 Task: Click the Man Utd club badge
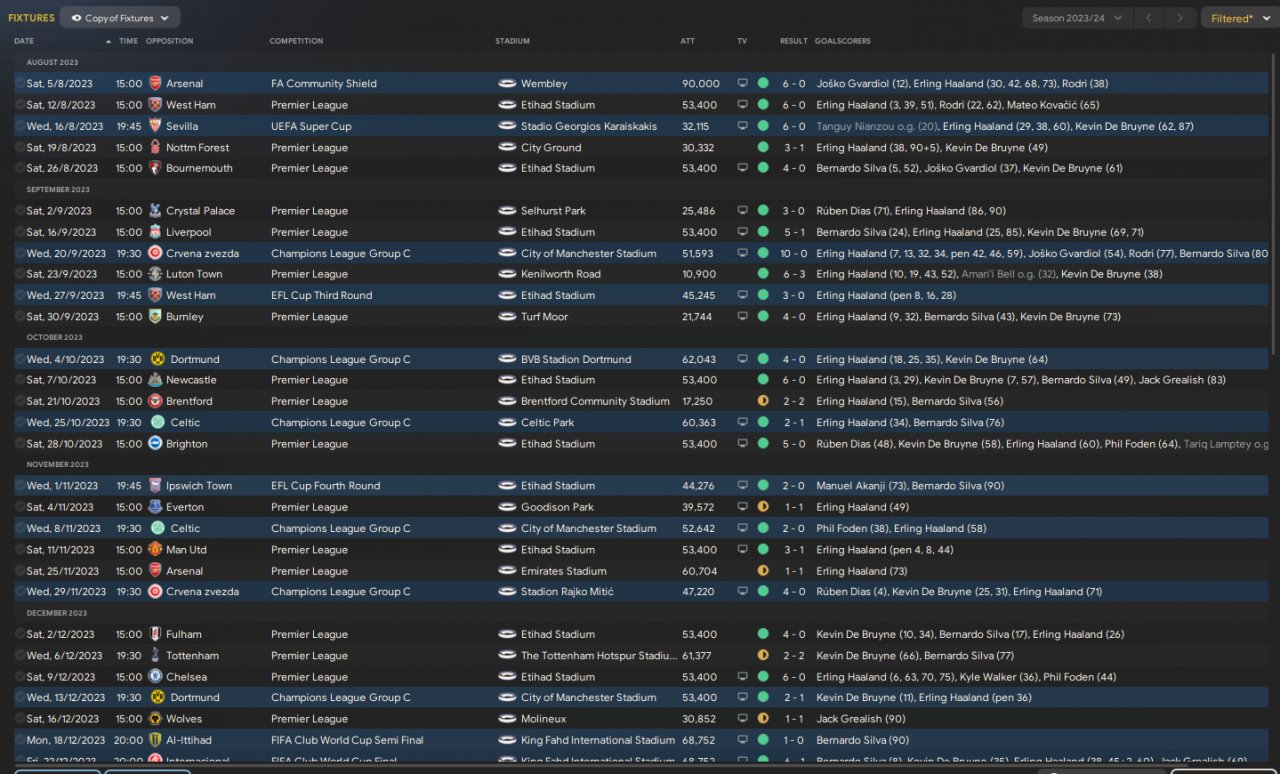(155, 550)
